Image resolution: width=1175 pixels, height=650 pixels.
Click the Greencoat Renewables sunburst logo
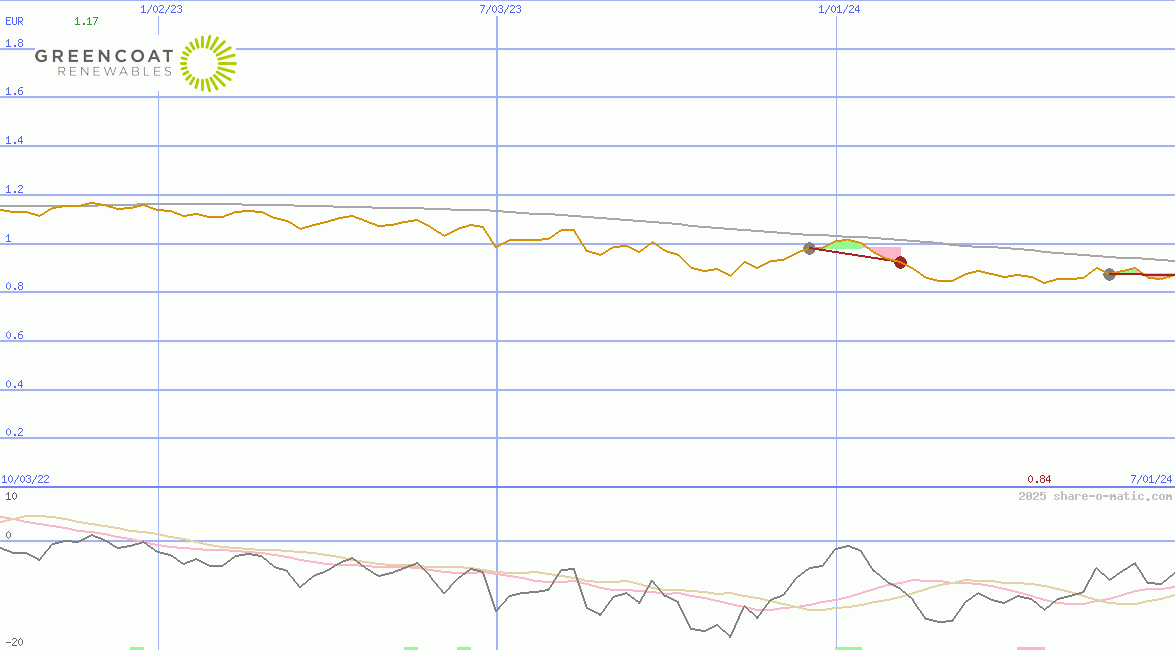click(208, 63)
